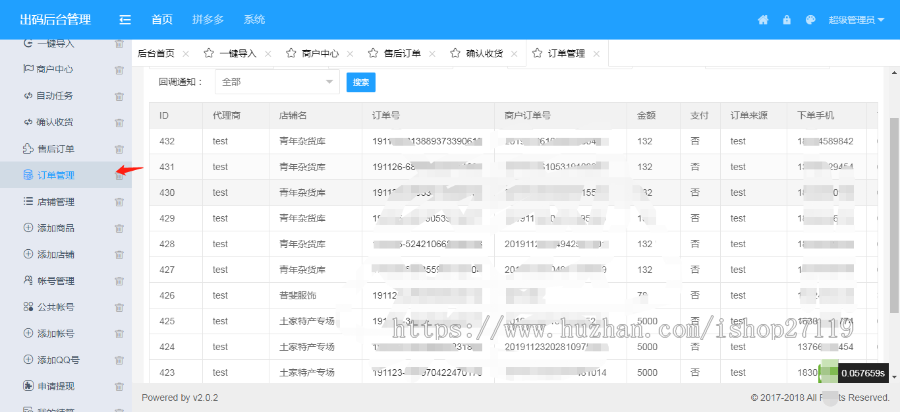This screenshot has height=412, width=900.
Task: Close the 一键导入 tab
Action: point(267,54)
